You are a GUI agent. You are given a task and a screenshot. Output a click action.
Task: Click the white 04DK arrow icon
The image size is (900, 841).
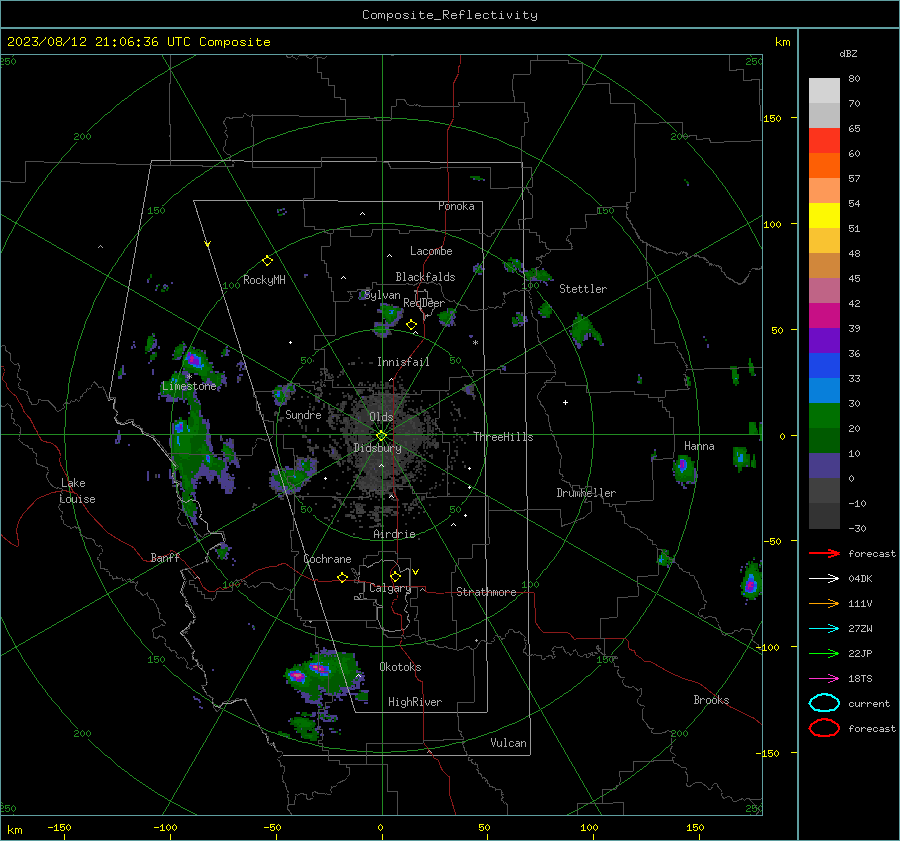coord(824,579)
